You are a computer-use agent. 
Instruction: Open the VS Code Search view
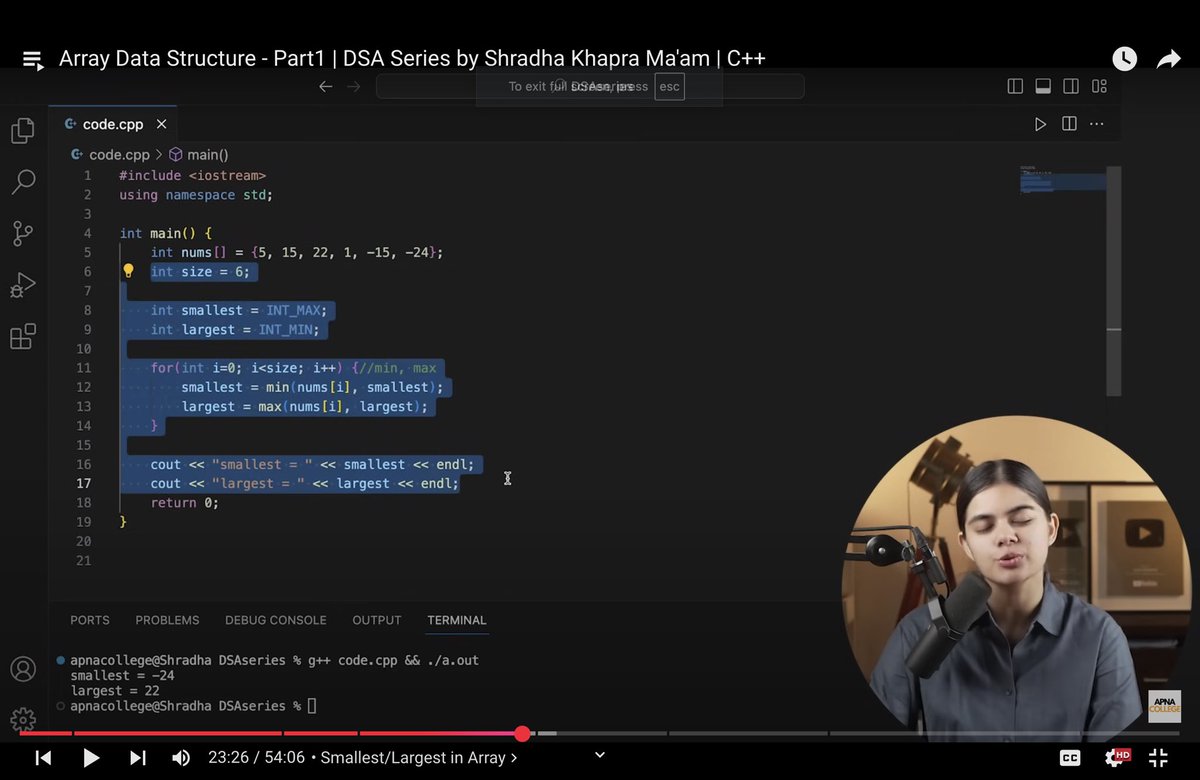pyautogui.click(x=23, y=182)
